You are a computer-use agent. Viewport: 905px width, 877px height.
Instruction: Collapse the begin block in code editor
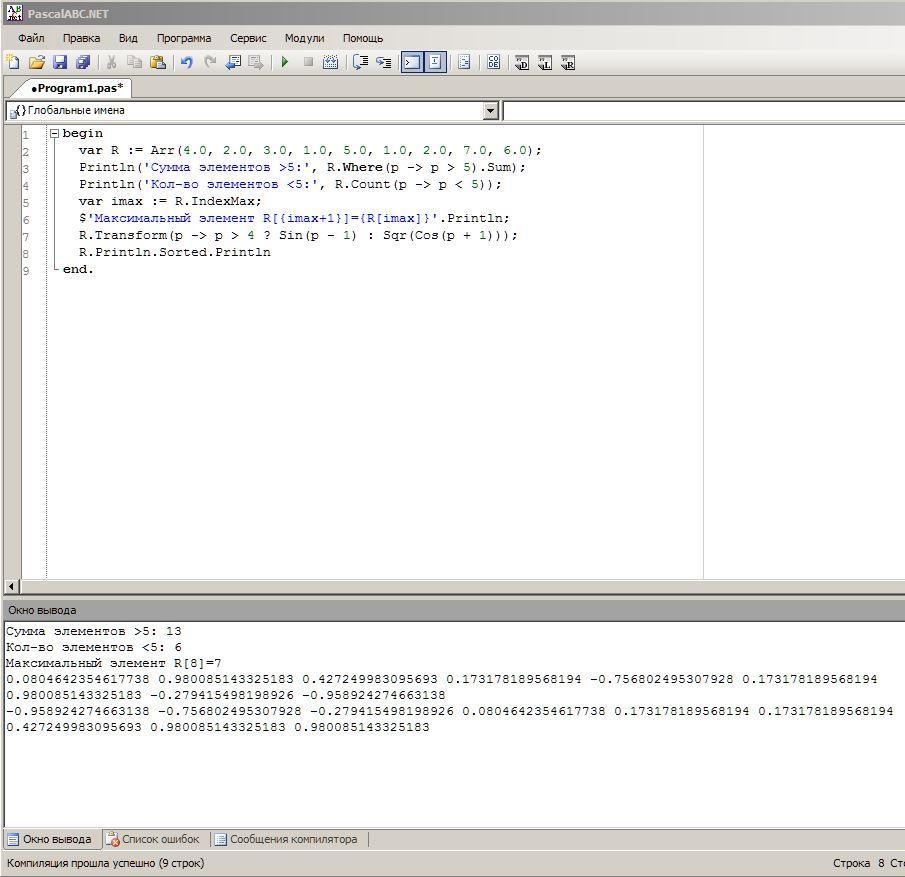[x=54, y=134]
